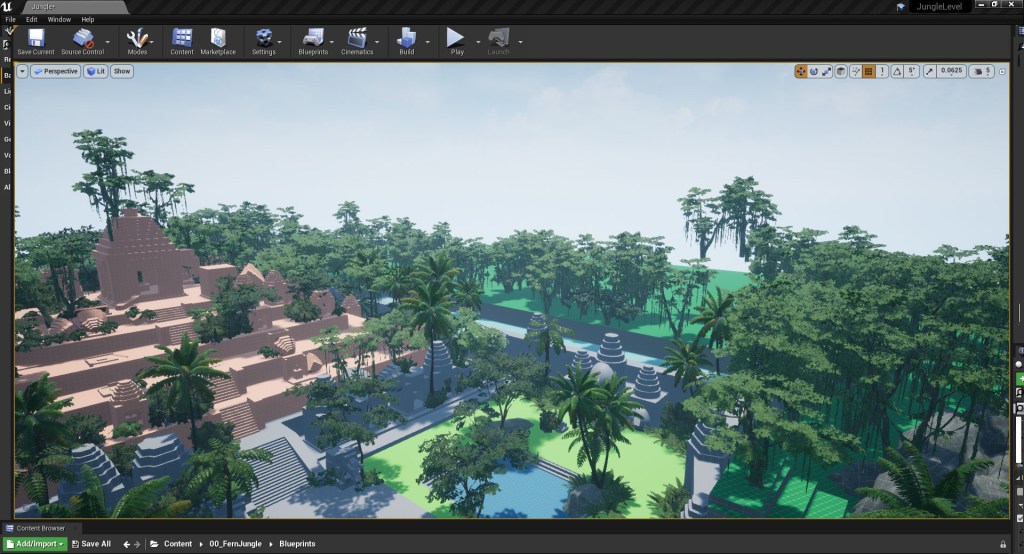Click the Save All button

tap(91, 544)
